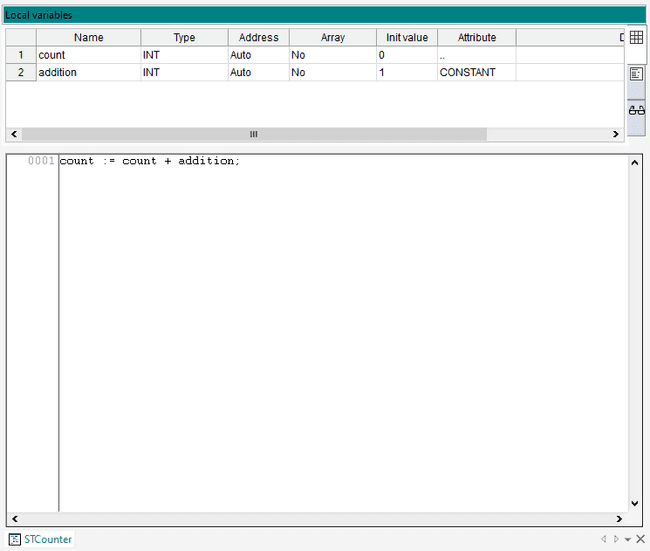Screen dimensions: 650x551
Task: Switch to the table view icon
Action: click(x=636, y=38)
